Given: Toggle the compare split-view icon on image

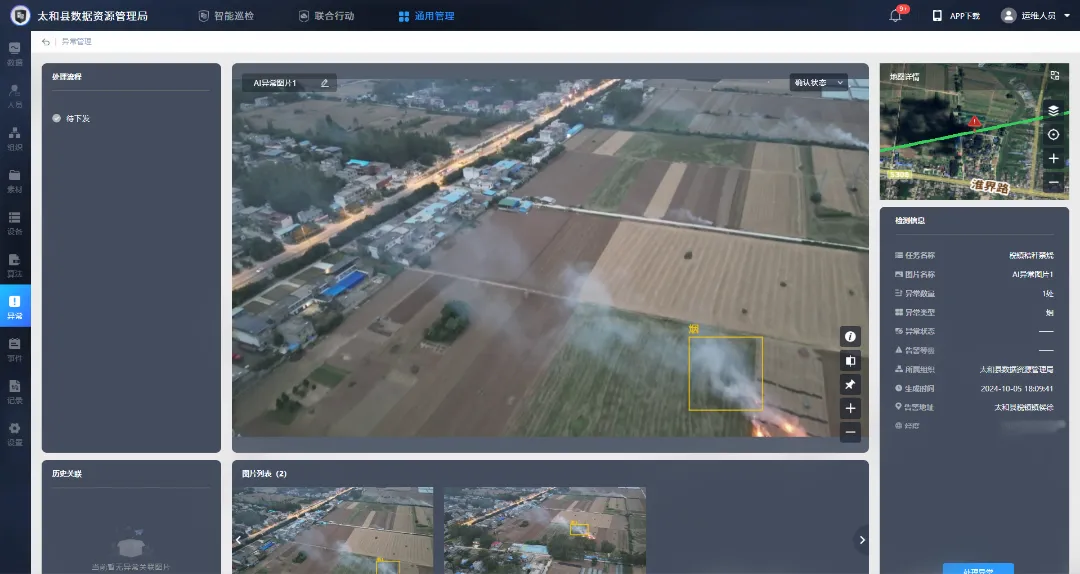Looking at the screenshot, I should click(x=851, y=361).
